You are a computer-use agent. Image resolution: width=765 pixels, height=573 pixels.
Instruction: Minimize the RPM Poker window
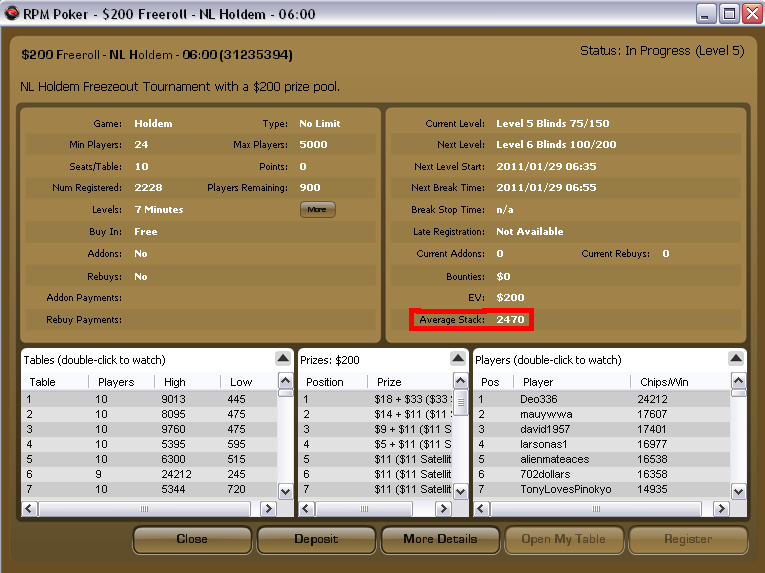pos(706,14)
